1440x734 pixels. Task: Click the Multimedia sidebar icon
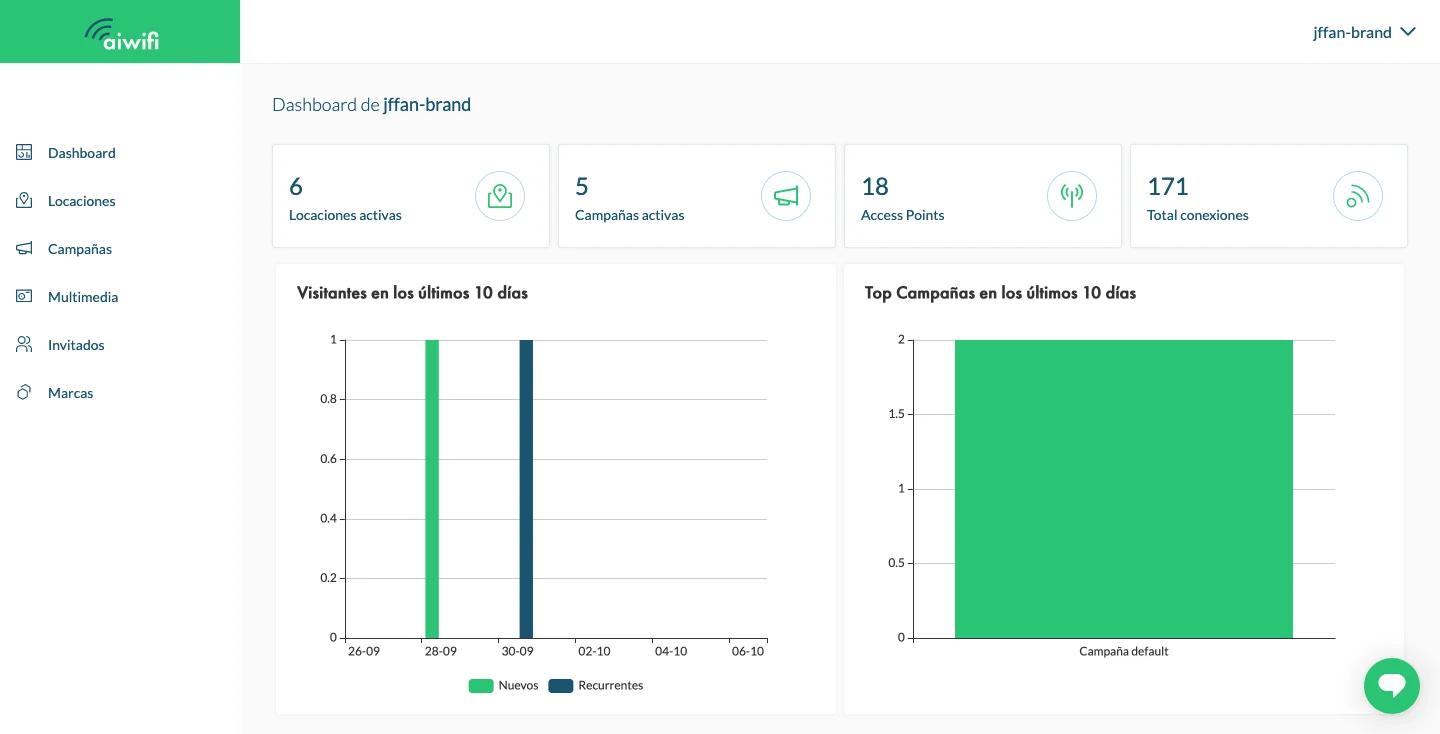pyautogui.click(x=24, y=297)
